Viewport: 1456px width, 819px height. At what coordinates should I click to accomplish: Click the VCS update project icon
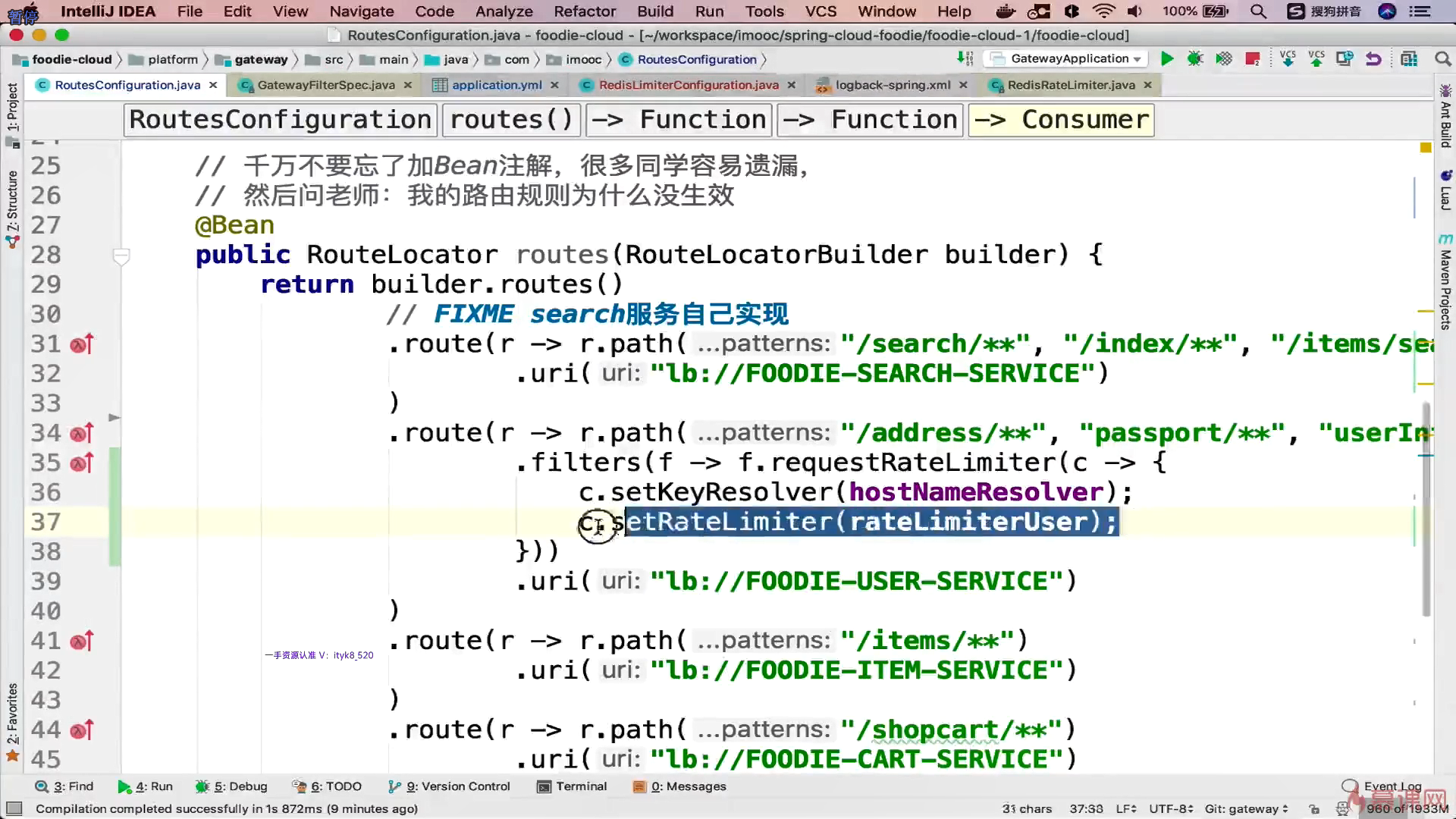[x=1288, y=59]
